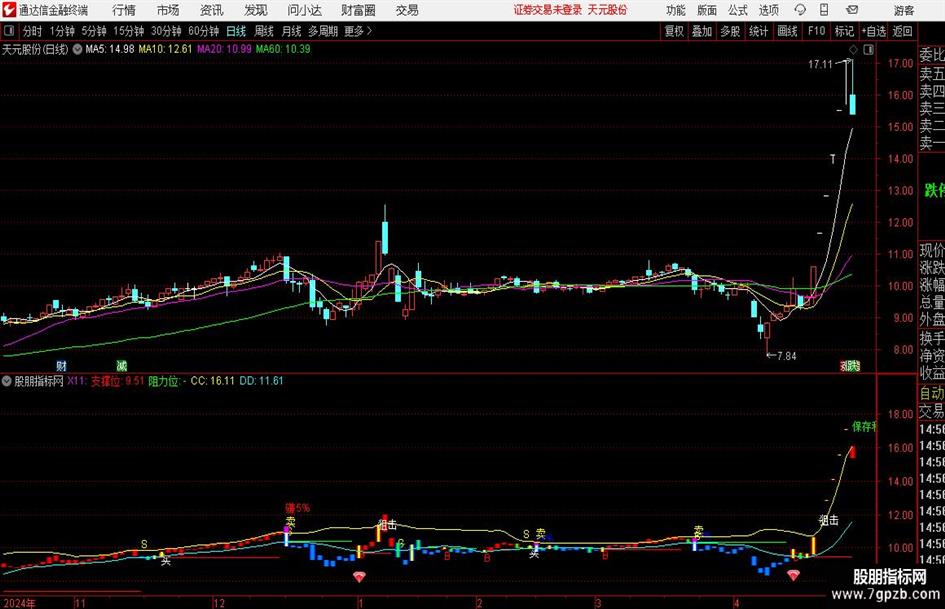The height and width of the screenshot is (609, 945).
Task: Open the 交易 menu
Action: pyautogui.click(x=407, y=10)
